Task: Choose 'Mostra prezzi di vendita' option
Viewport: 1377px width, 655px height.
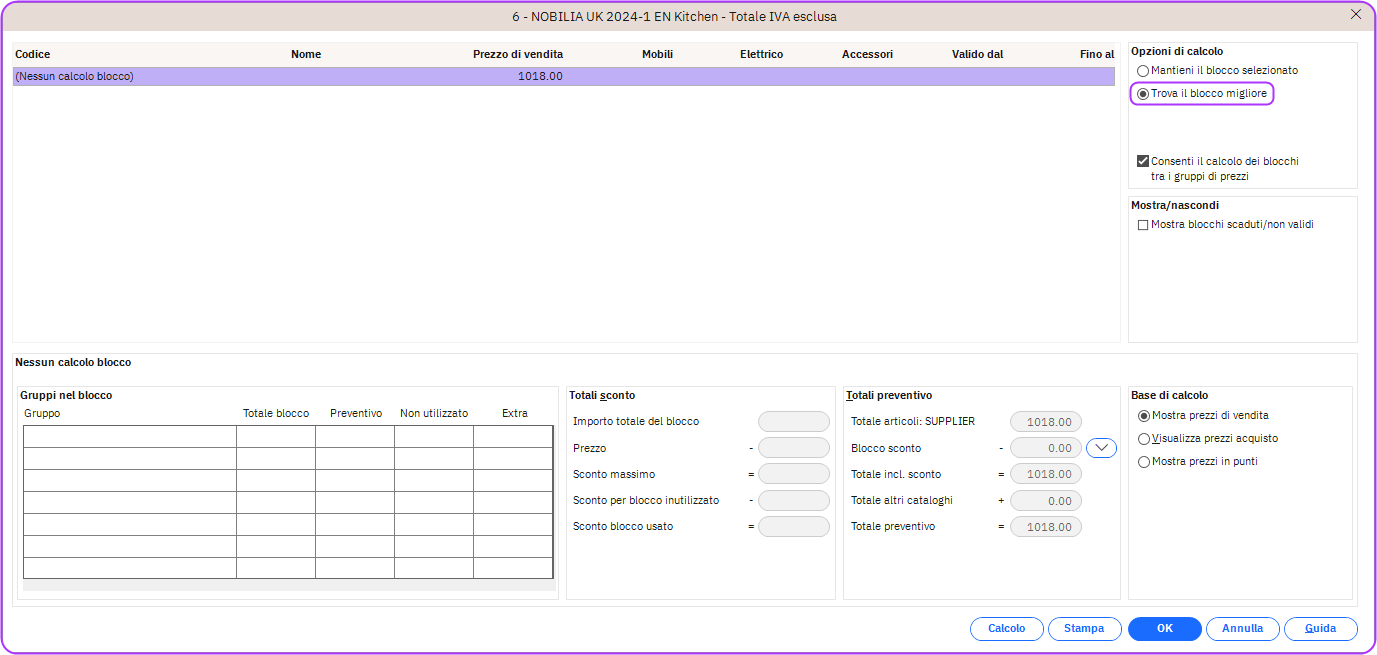Action: click(x=1144, y=416)
